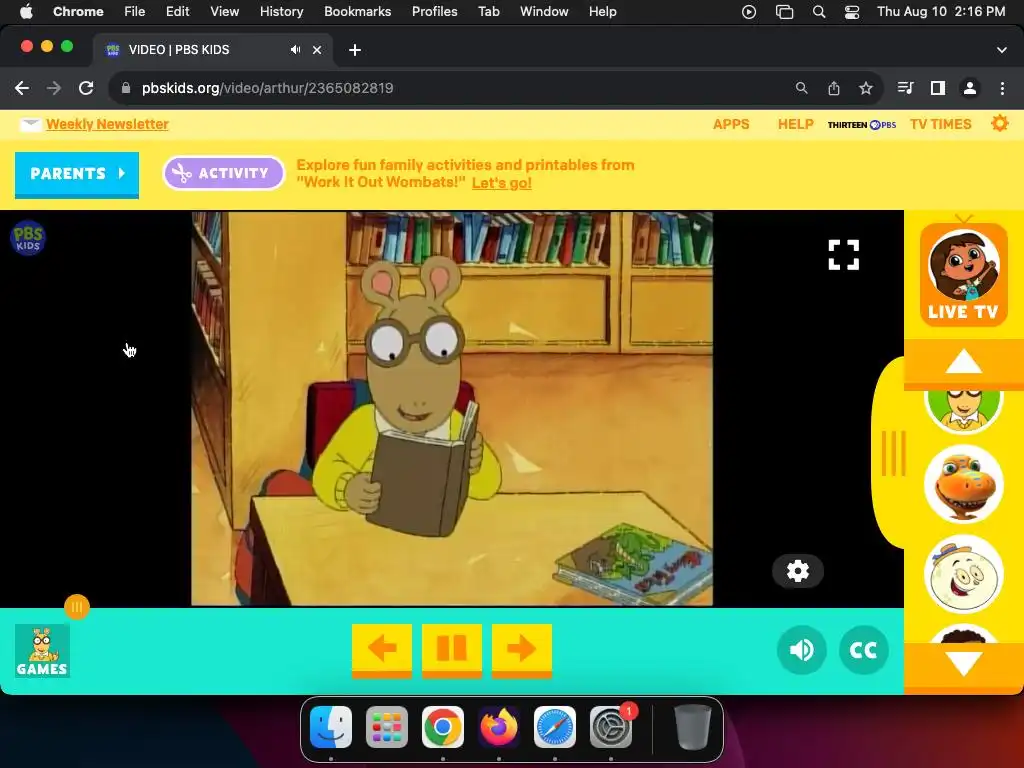This screenshot has width=1024, height=768.
Task: Click the Thirteen PBS station logo
Action: 861,125
